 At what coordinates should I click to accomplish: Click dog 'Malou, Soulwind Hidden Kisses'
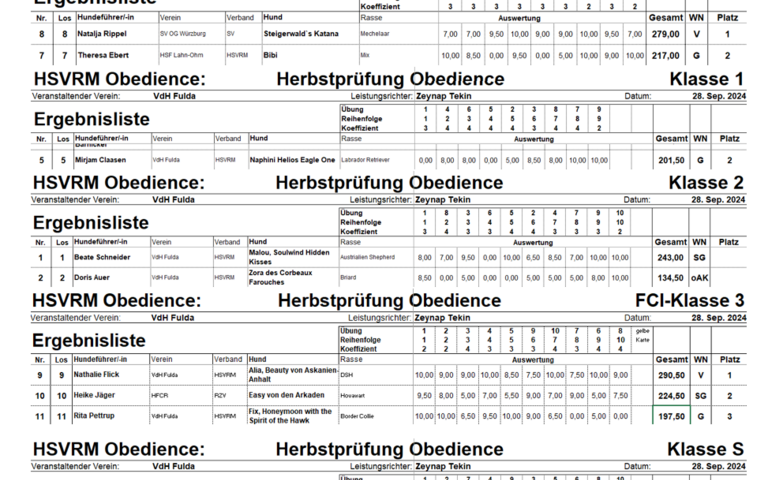[x=289, y=257]
